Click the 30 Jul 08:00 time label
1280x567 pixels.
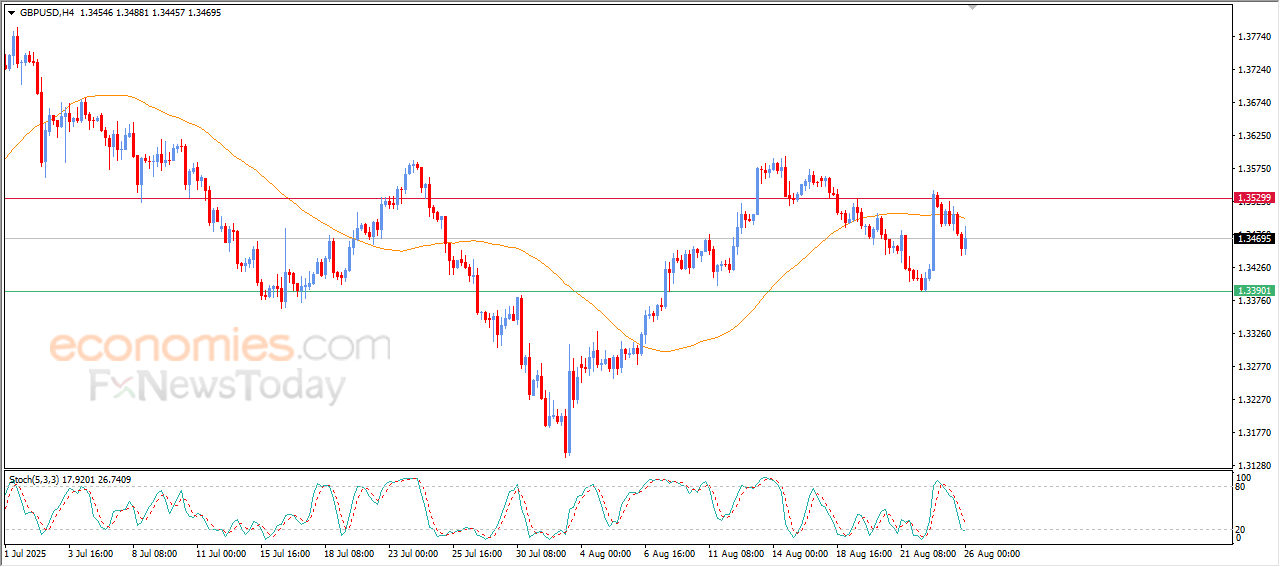click(540, 553)
